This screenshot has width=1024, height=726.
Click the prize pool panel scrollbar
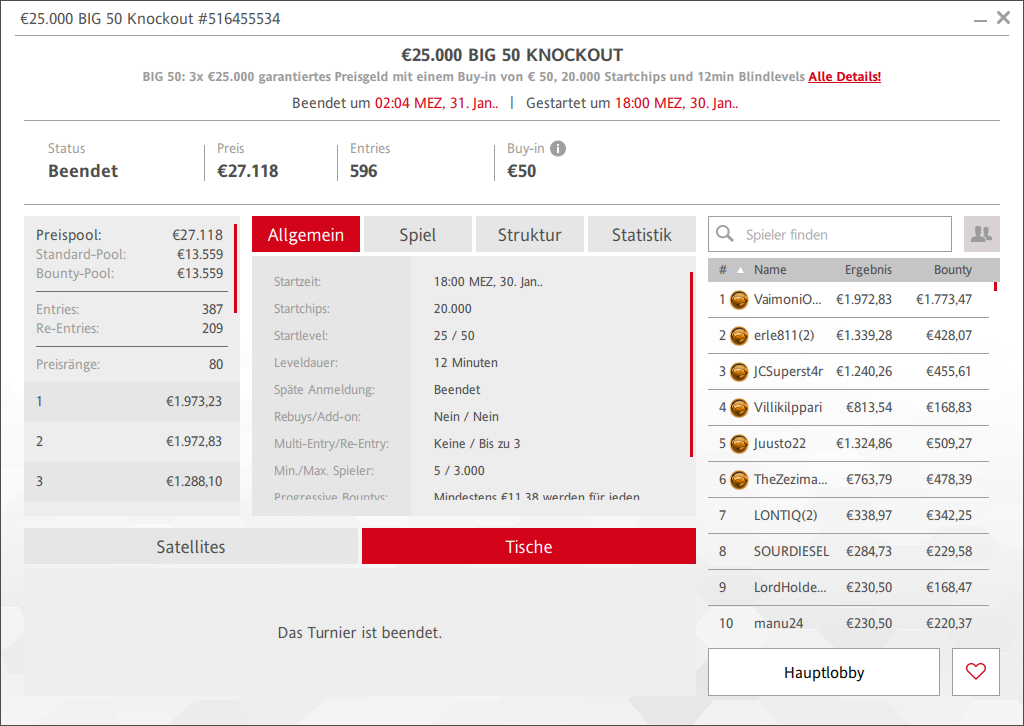coord(235,270)
